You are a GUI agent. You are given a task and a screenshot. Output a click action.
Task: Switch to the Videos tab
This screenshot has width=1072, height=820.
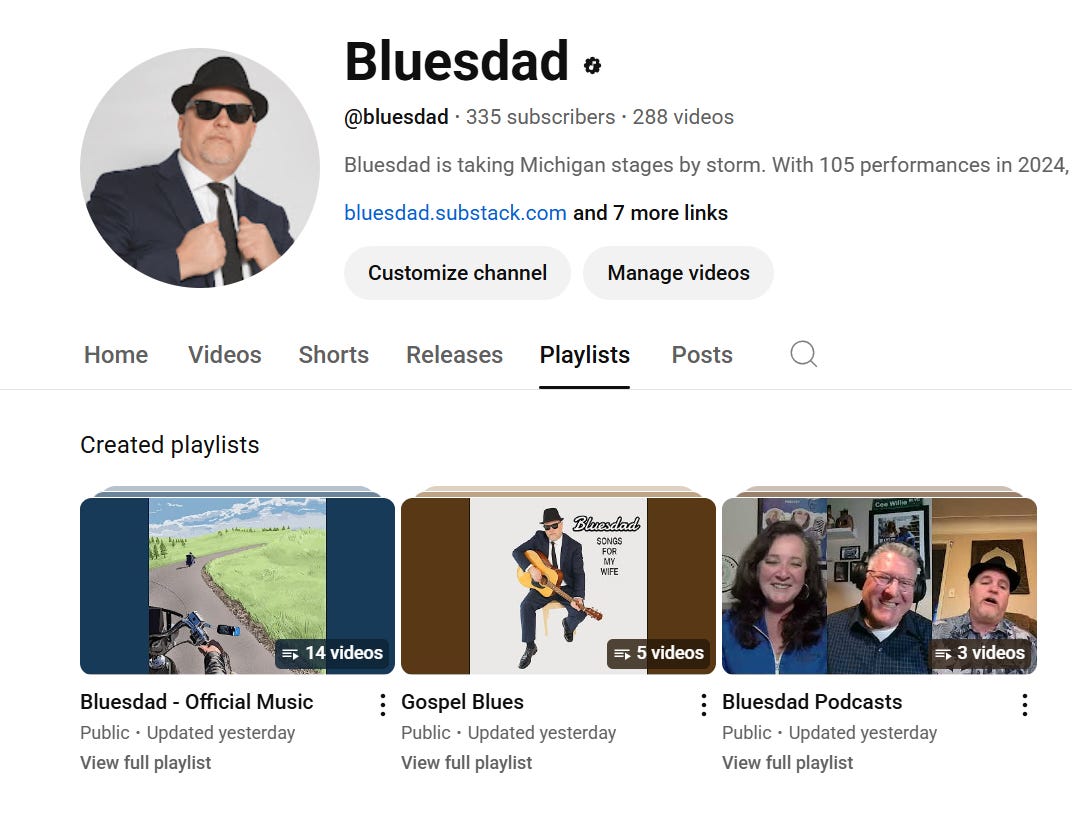[x=224, y=354]
